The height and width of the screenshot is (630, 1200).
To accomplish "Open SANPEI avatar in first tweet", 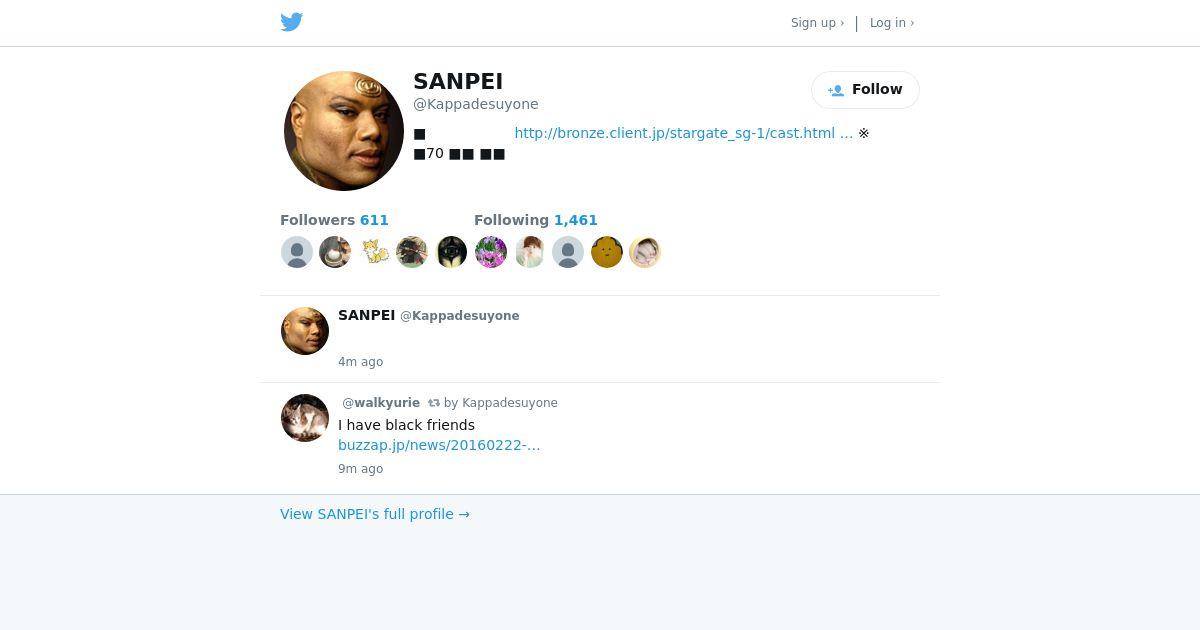I will pos(305,331).
